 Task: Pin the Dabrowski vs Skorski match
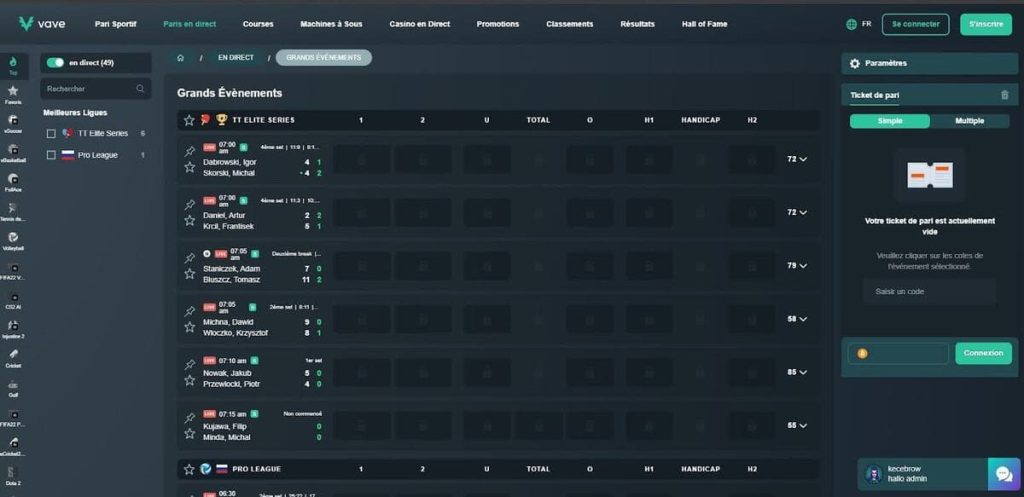coord(189,151)
